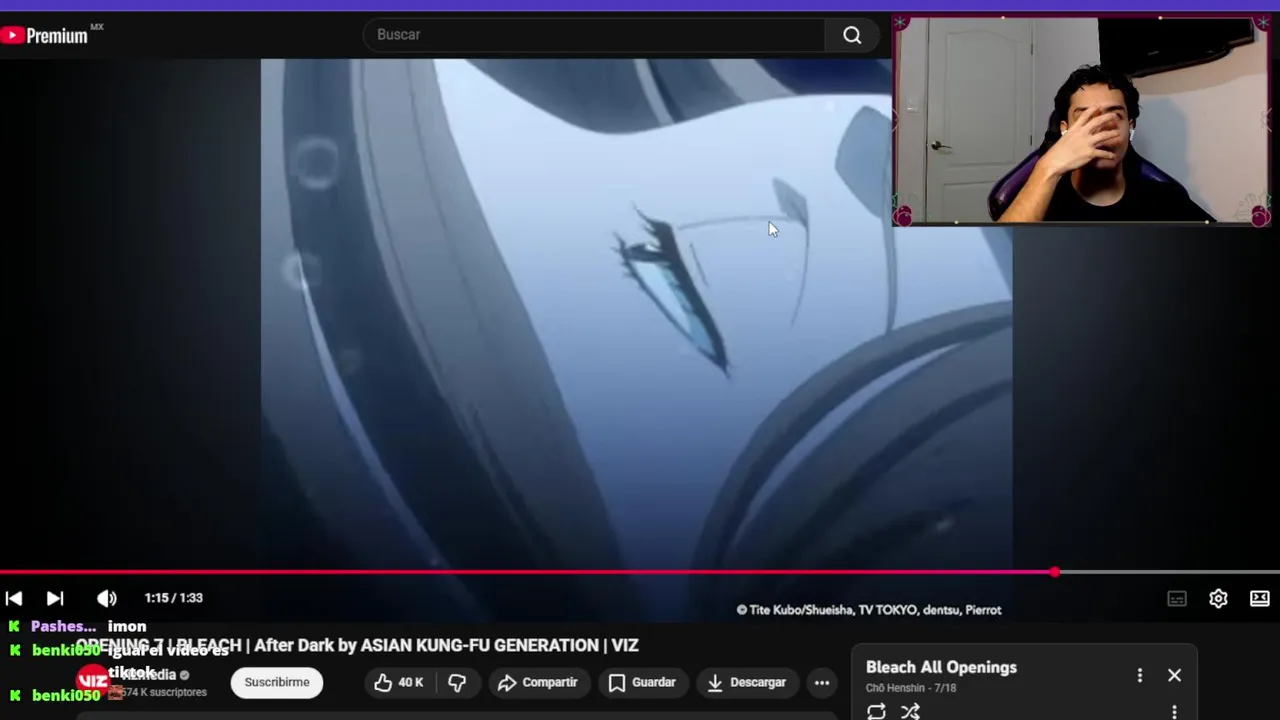Image resolution: width=1280 pixels, height=720 pixels.
Task: Mute the video with speaker icon
Action: point(106,598)
